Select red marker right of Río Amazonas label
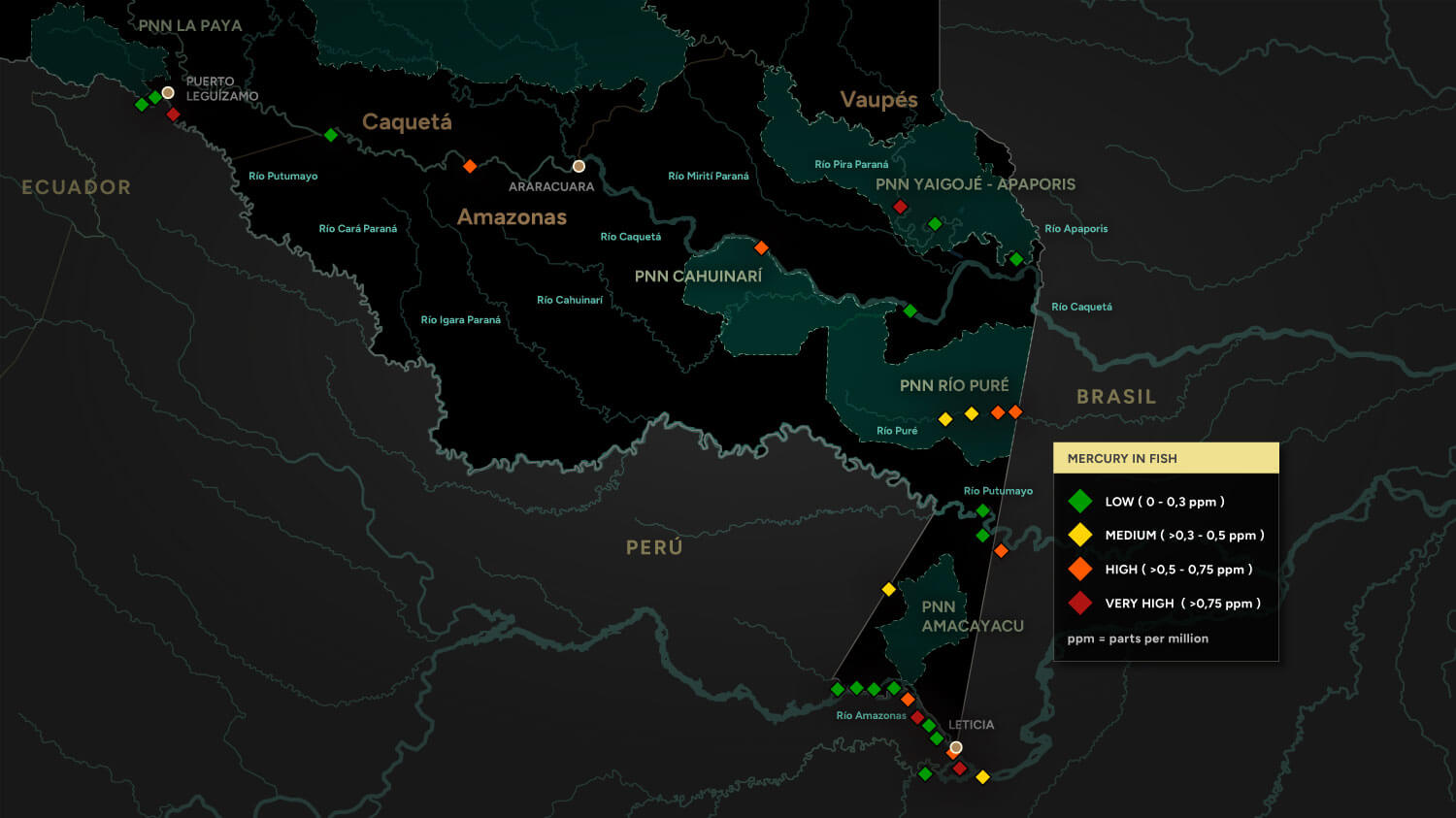The image size is (1456, 818). (x=917, y=717)
